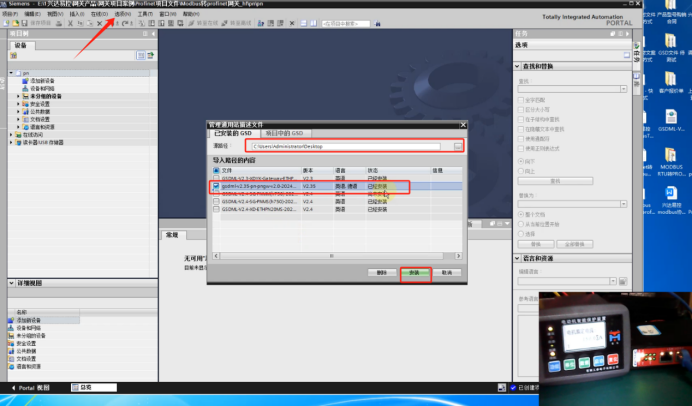Select the 向上 radio button
Image resolution: width=692 pixels, height=406 pixels.
tap(521, 171)
